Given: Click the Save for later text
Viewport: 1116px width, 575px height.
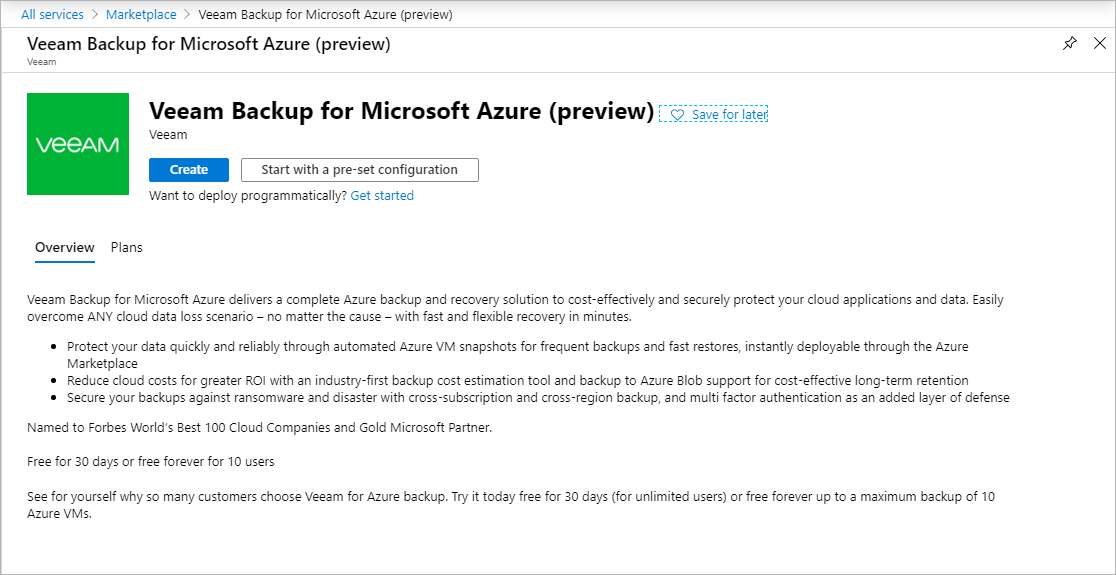Looking at the screenshot, I should 730,115.
